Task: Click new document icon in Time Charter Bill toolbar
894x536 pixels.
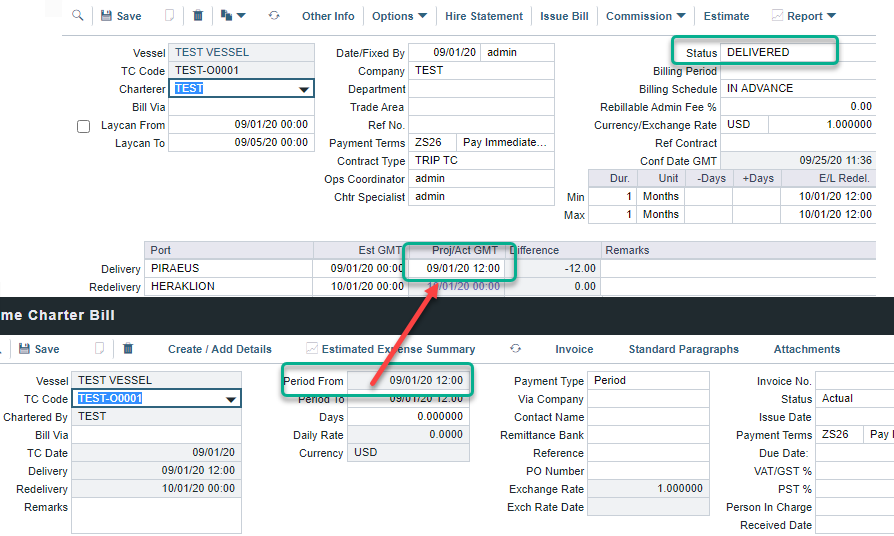Action: click(99, 349)
